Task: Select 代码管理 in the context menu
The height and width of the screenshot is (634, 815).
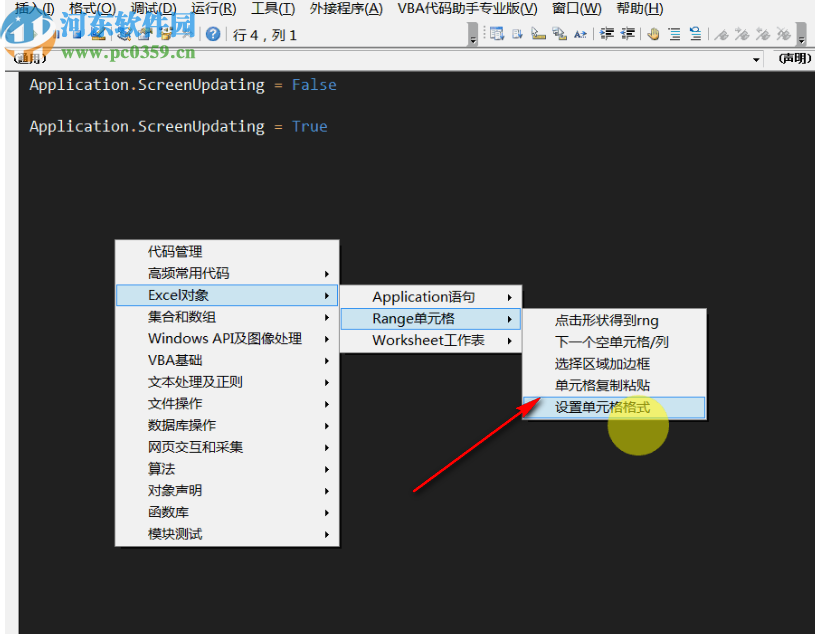Action: 227,252
